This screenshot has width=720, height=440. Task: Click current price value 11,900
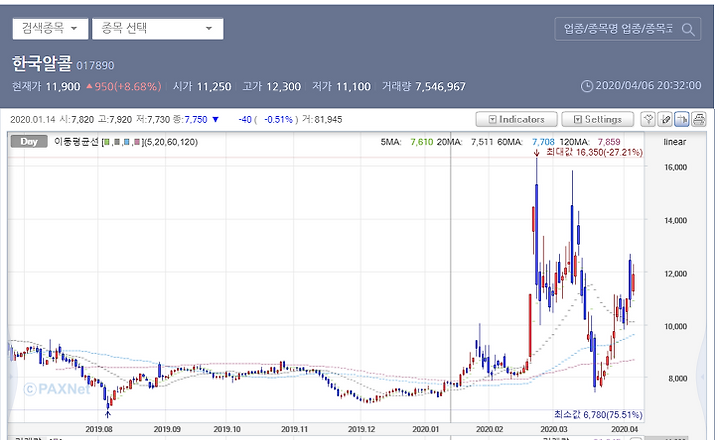coord(63,86)
